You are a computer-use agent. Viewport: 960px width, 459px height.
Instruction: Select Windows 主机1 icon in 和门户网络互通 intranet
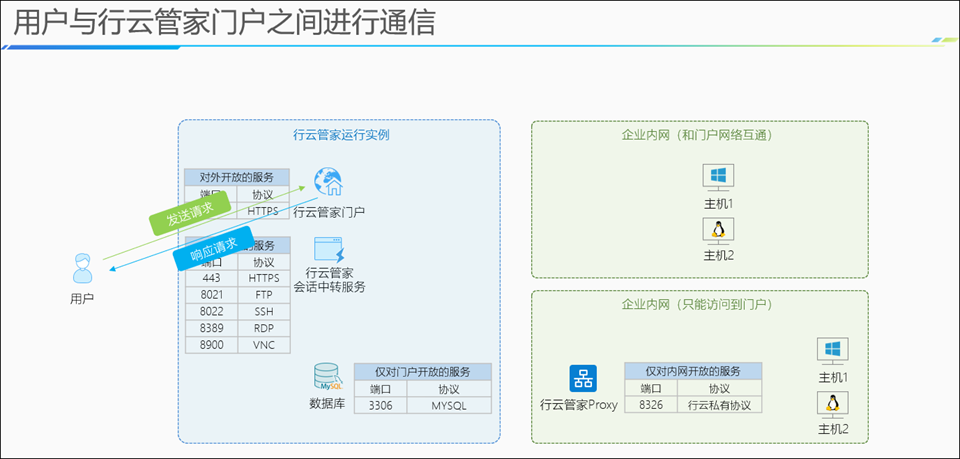point(717,177)
